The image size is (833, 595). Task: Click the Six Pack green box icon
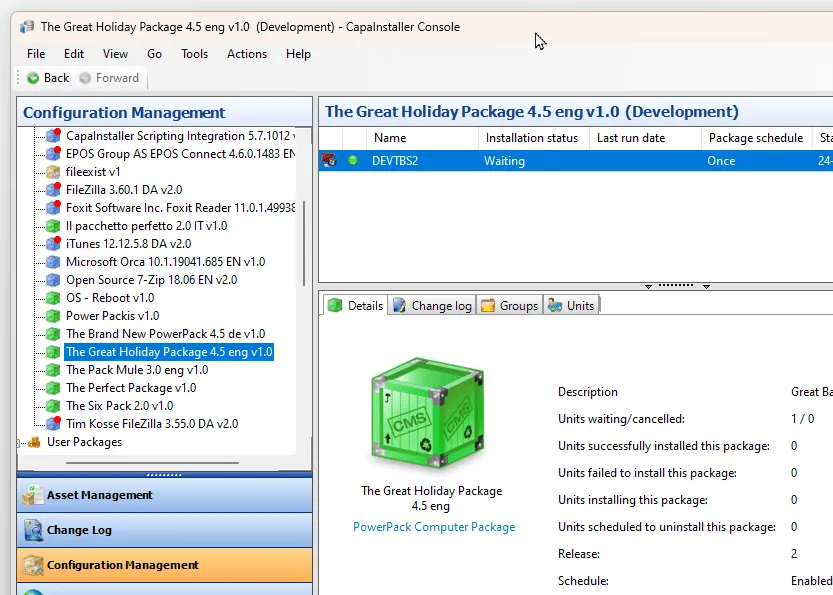click(x=53, y=406)
